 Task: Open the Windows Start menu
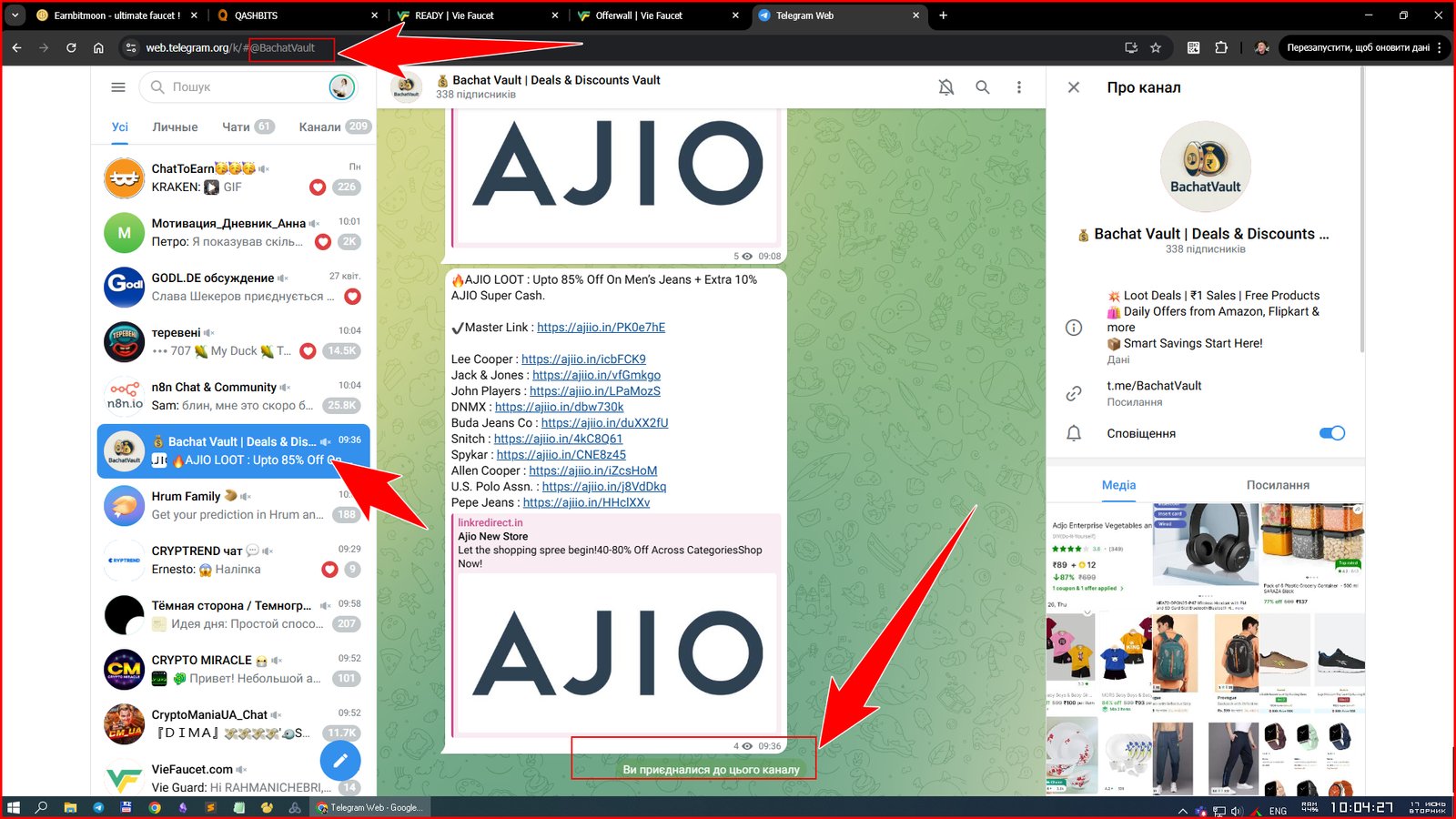tap(14, 807)
